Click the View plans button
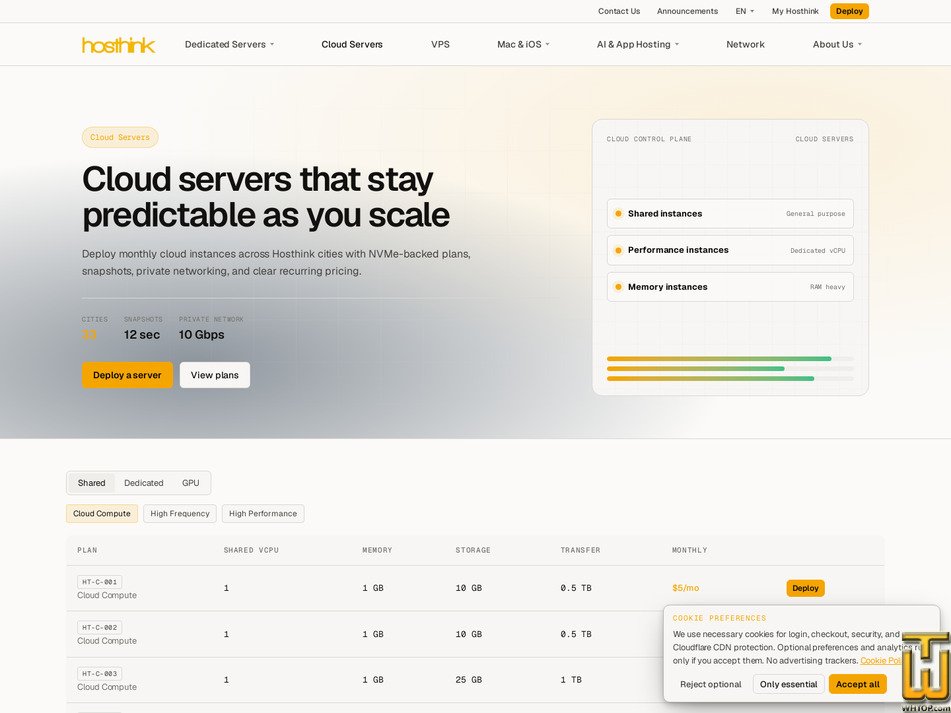The height and width of the screenshot is (713, 951). point(215,375)
